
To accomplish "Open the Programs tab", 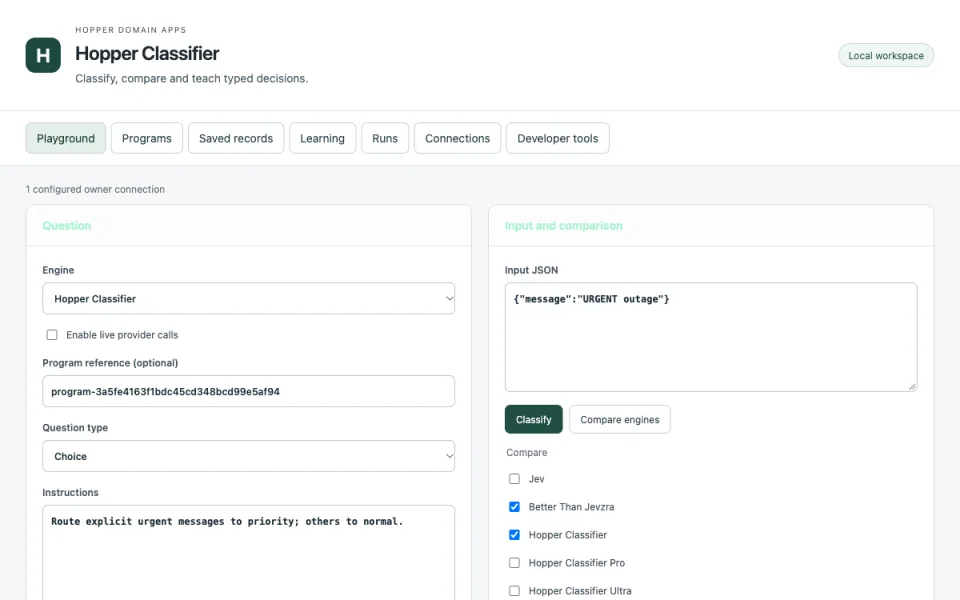I will 147,138.
